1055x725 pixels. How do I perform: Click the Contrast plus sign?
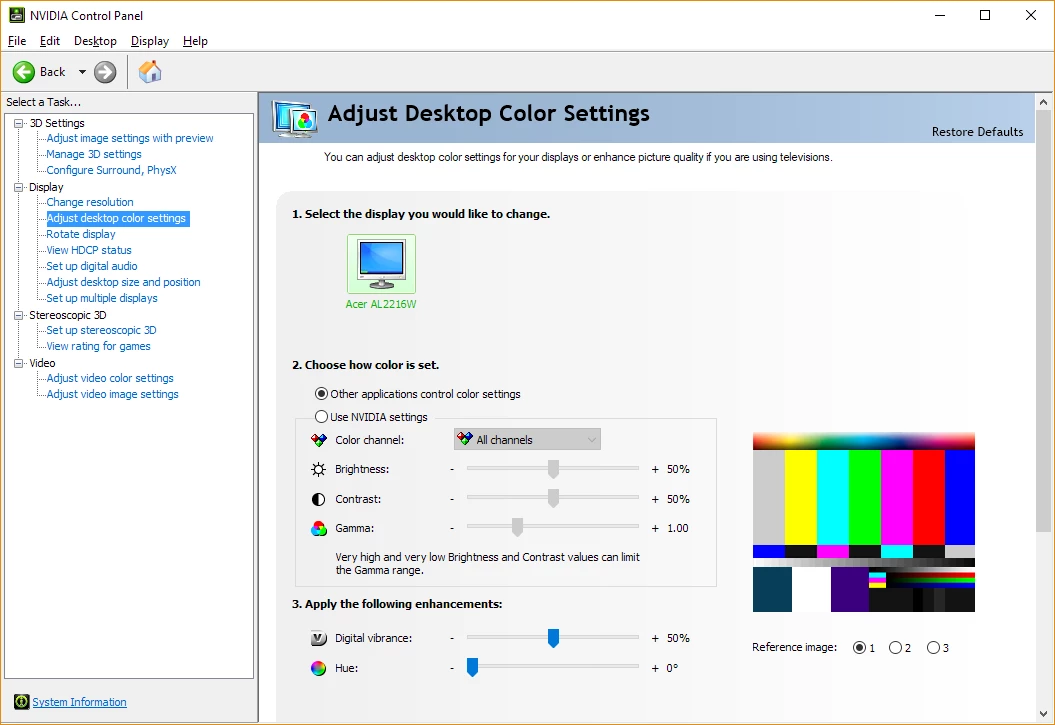pos(655,499)
